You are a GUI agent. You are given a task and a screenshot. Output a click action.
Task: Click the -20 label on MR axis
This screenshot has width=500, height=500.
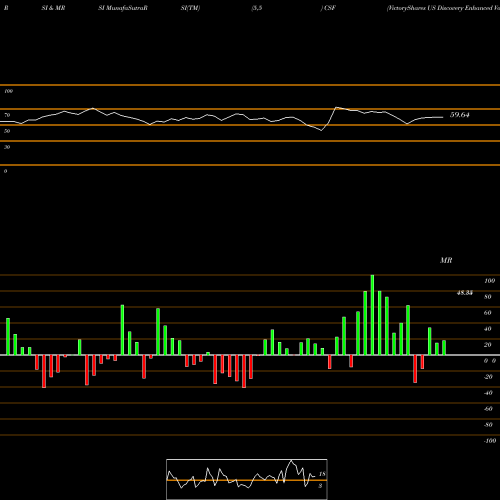[488, 377]
